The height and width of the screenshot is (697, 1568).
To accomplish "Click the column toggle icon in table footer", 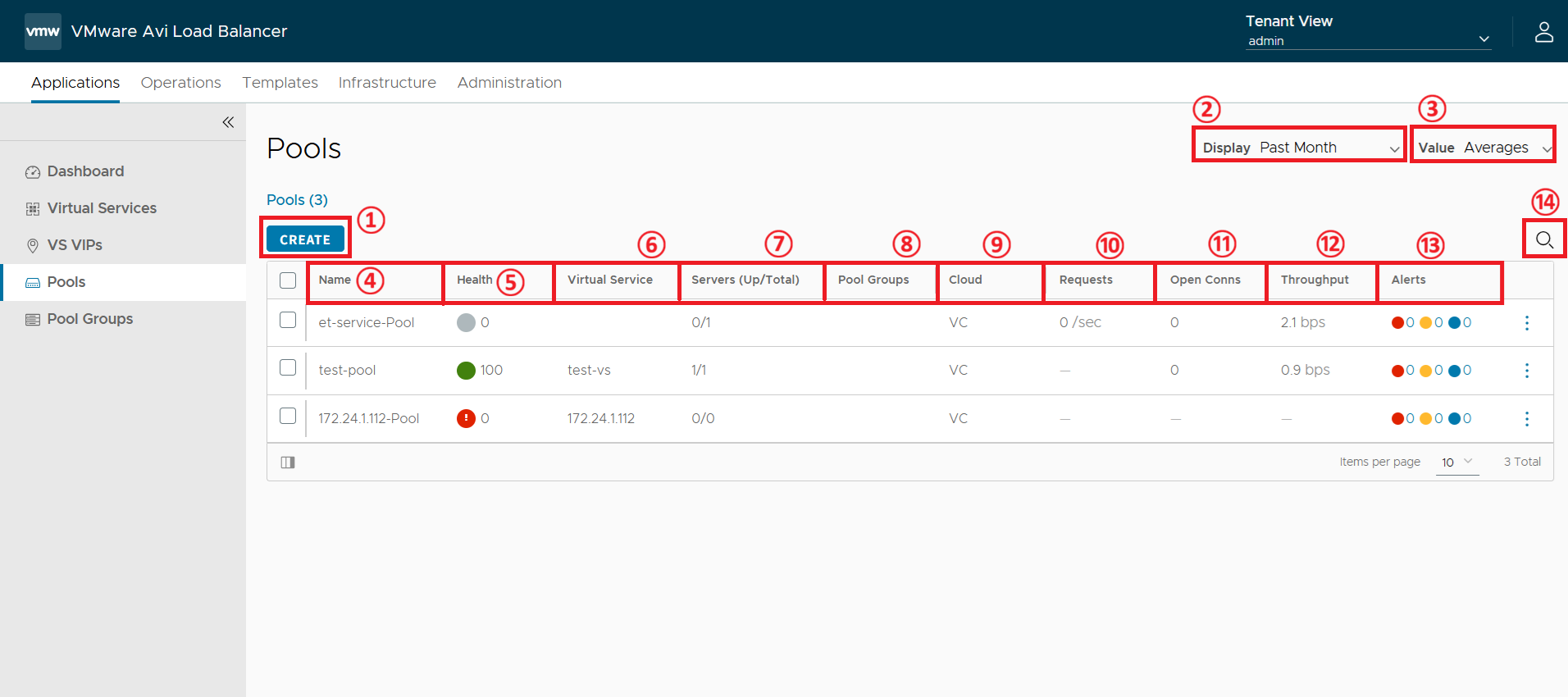I will (x=288, y=462).
